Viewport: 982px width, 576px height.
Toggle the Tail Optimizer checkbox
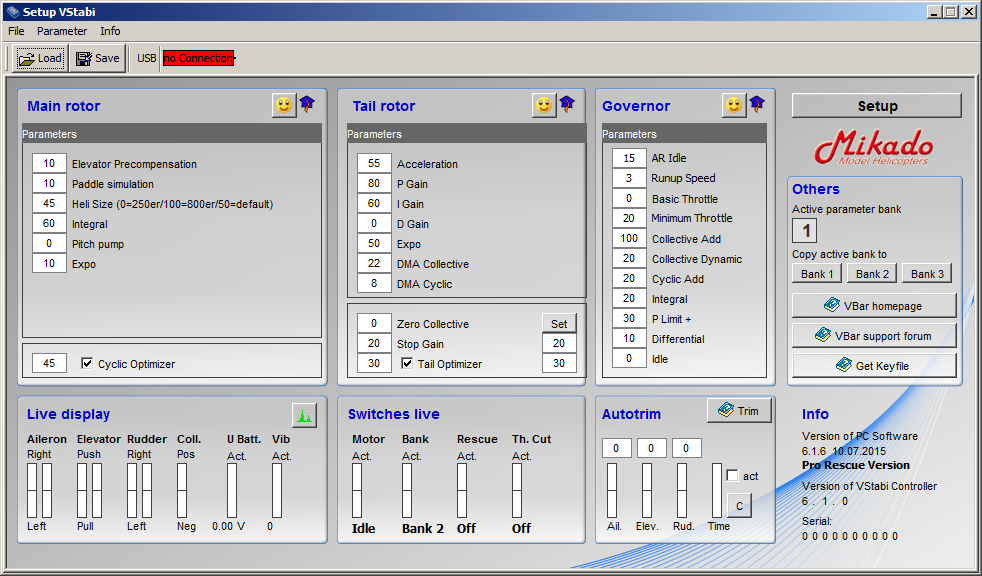[407, 363]
